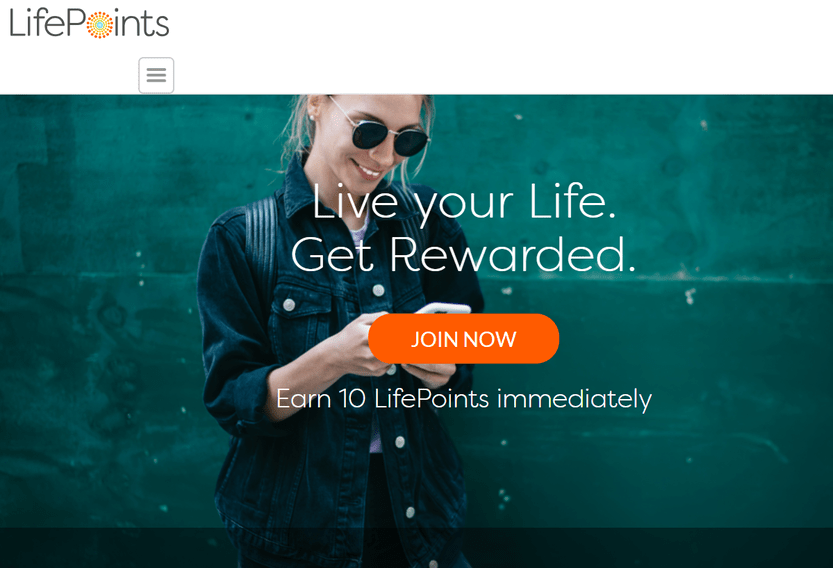833x568 pixels.
Task: Click the phone in the woman's hands
Action: (444, 308)
